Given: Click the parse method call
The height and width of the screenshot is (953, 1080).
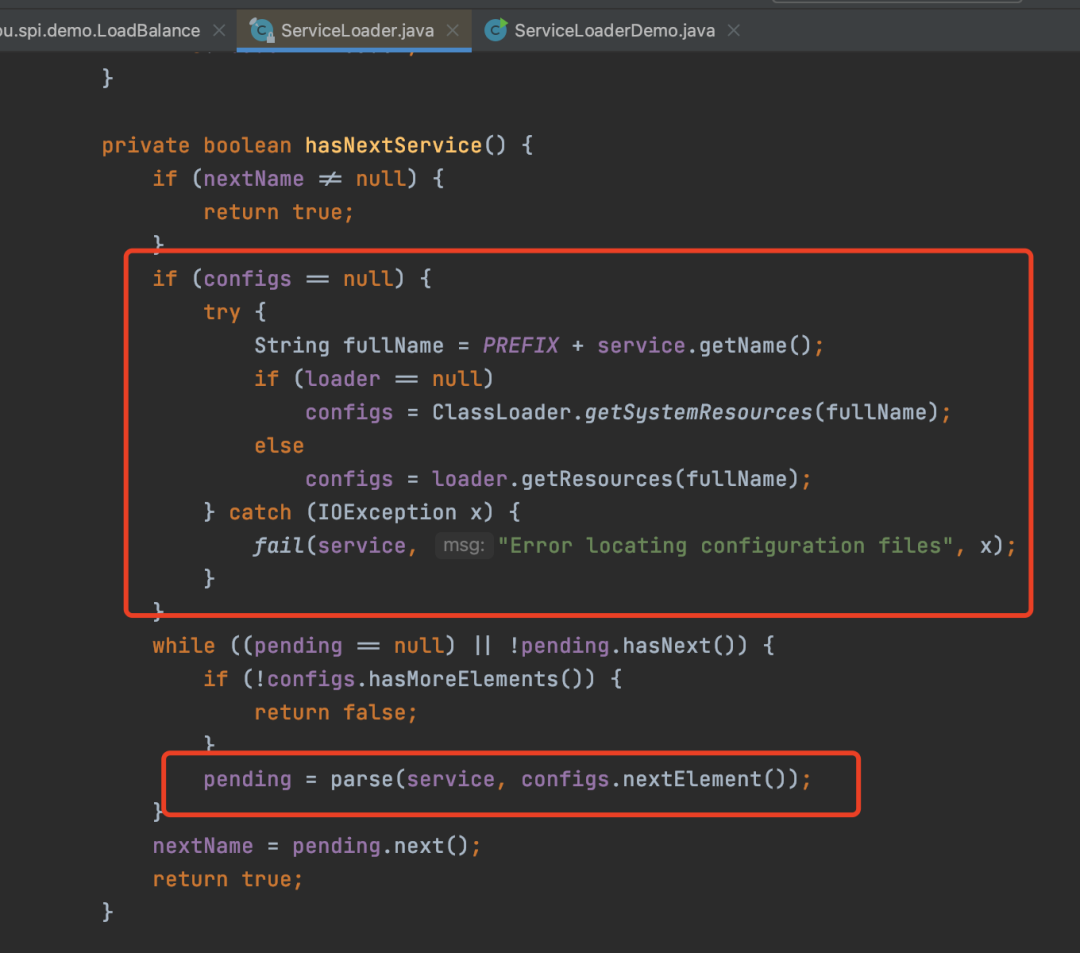Looking at the screenshot, I should pyautogui.click(x=362, y=779).
